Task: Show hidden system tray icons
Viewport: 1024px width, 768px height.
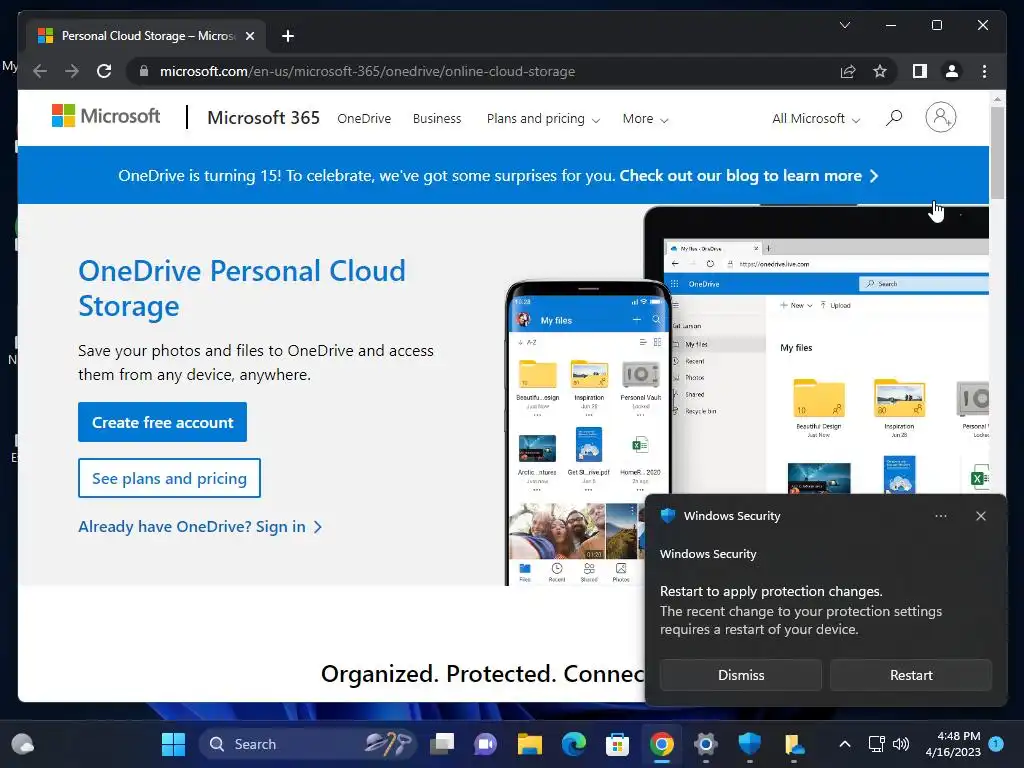Action: click(x=844, y=744)
